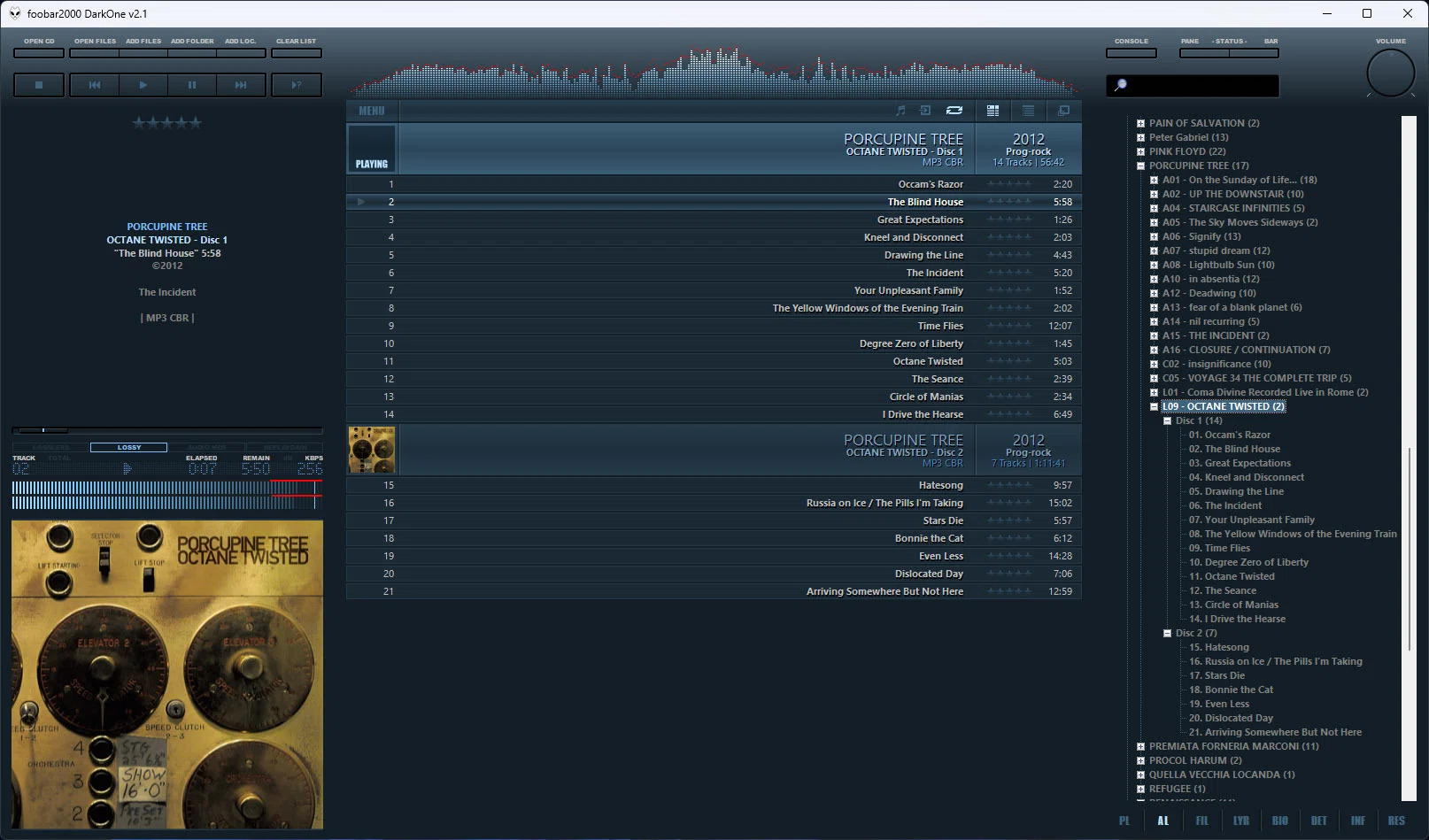The image size is (1429, 840).
Task: Skip to the previous track
Action: [95, 85]
